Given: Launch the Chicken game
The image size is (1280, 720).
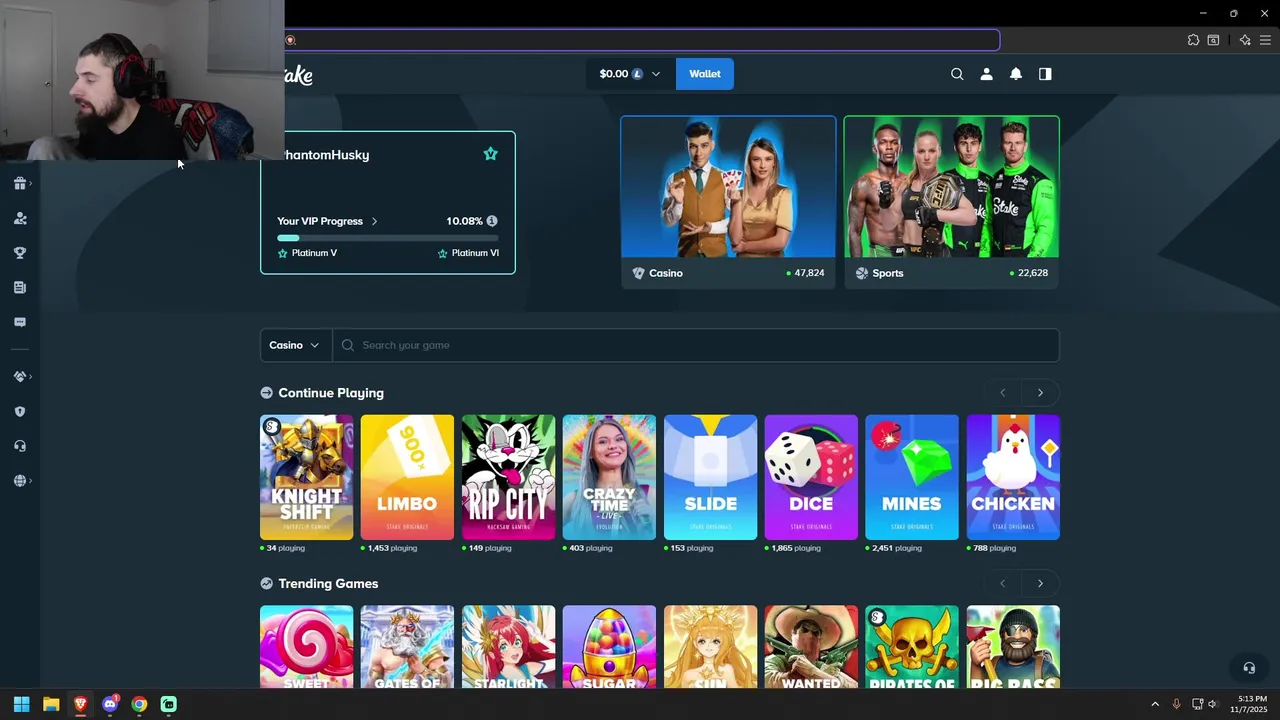Looking at the screenshot, I should coord(1013,477).
